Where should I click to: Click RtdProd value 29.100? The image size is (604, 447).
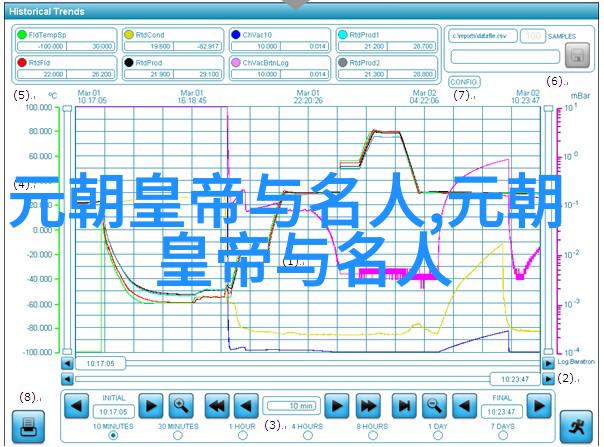click(198, 74)
